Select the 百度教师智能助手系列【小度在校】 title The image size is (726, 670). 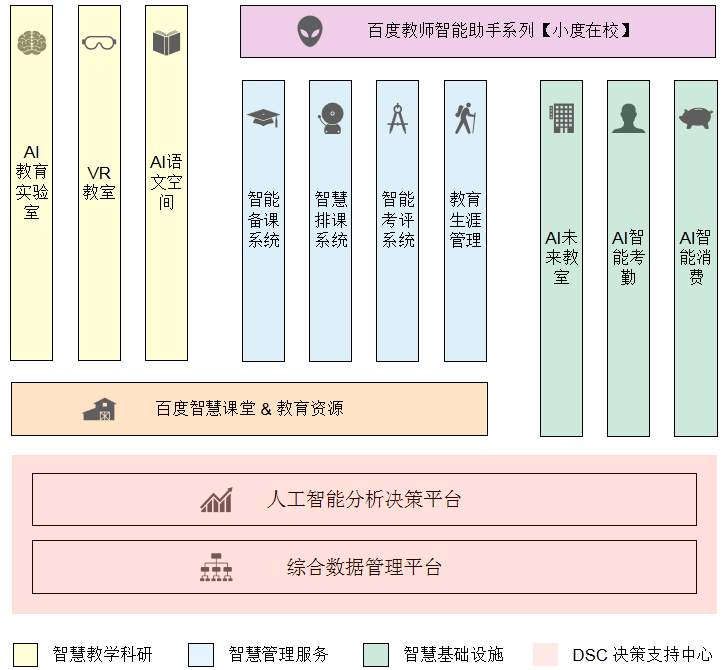[x=499, y=31]
